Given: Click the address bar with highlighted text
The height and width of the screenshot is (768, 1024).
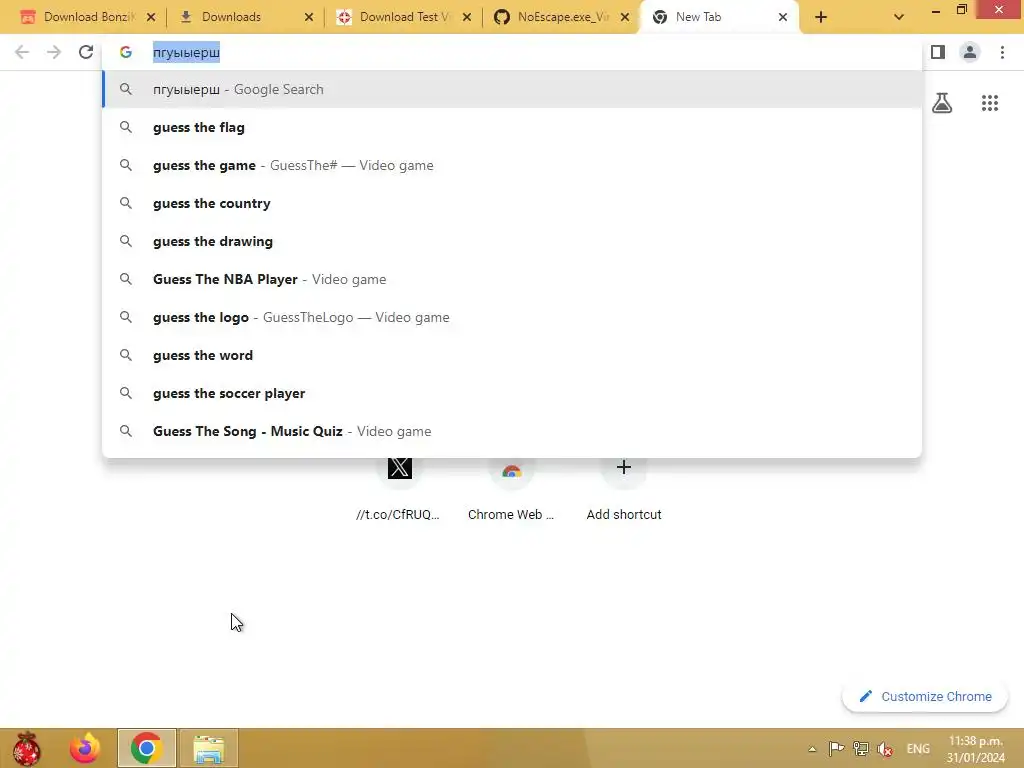Looking at the screenshot, I should 513,52.
